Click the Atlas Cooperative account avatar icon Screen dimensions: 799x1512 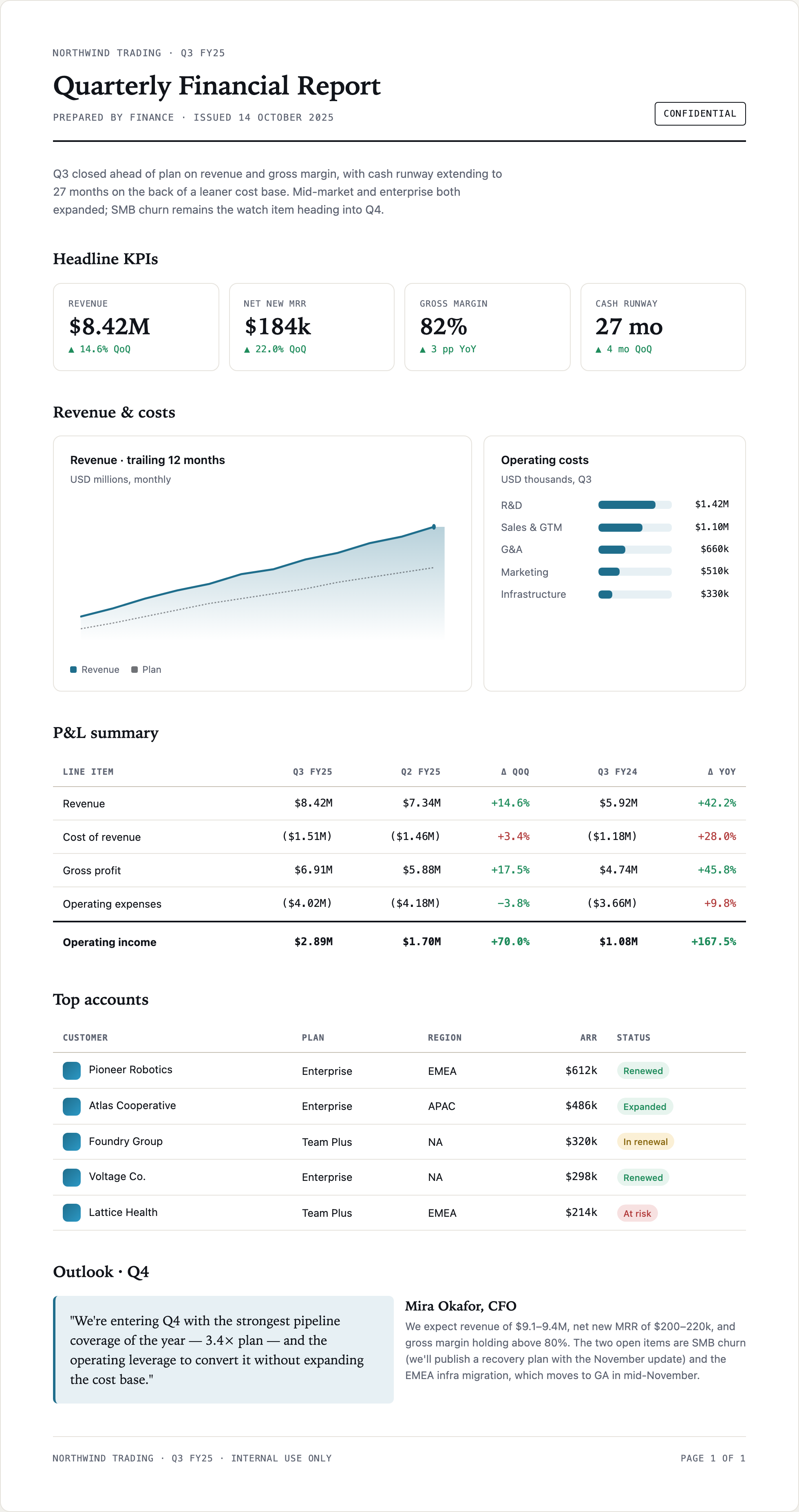72,1106
